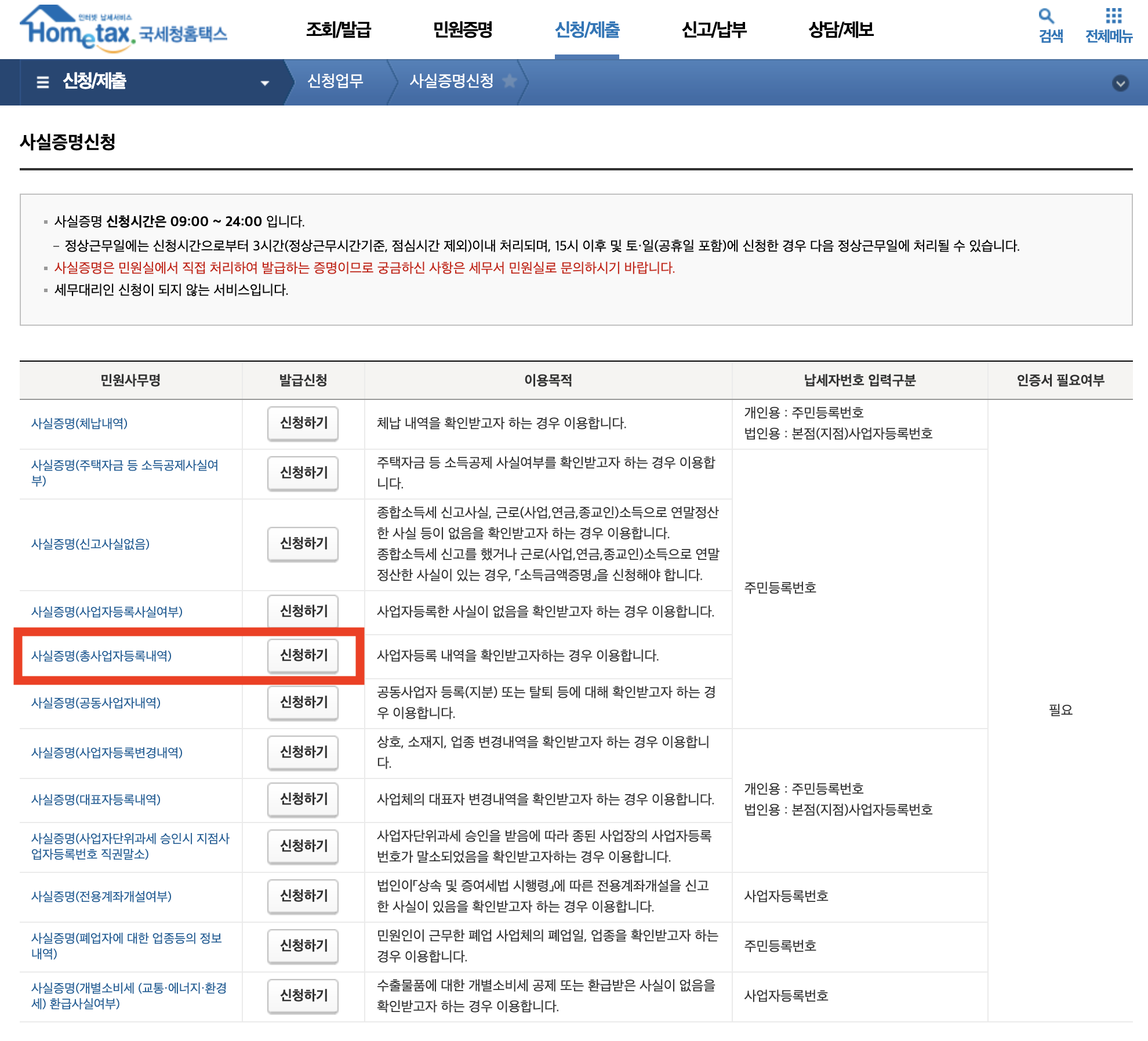Expand the circular chevron at the right of the breadcrumb
This screenshot has height=1041, width=1148.
1120,83
